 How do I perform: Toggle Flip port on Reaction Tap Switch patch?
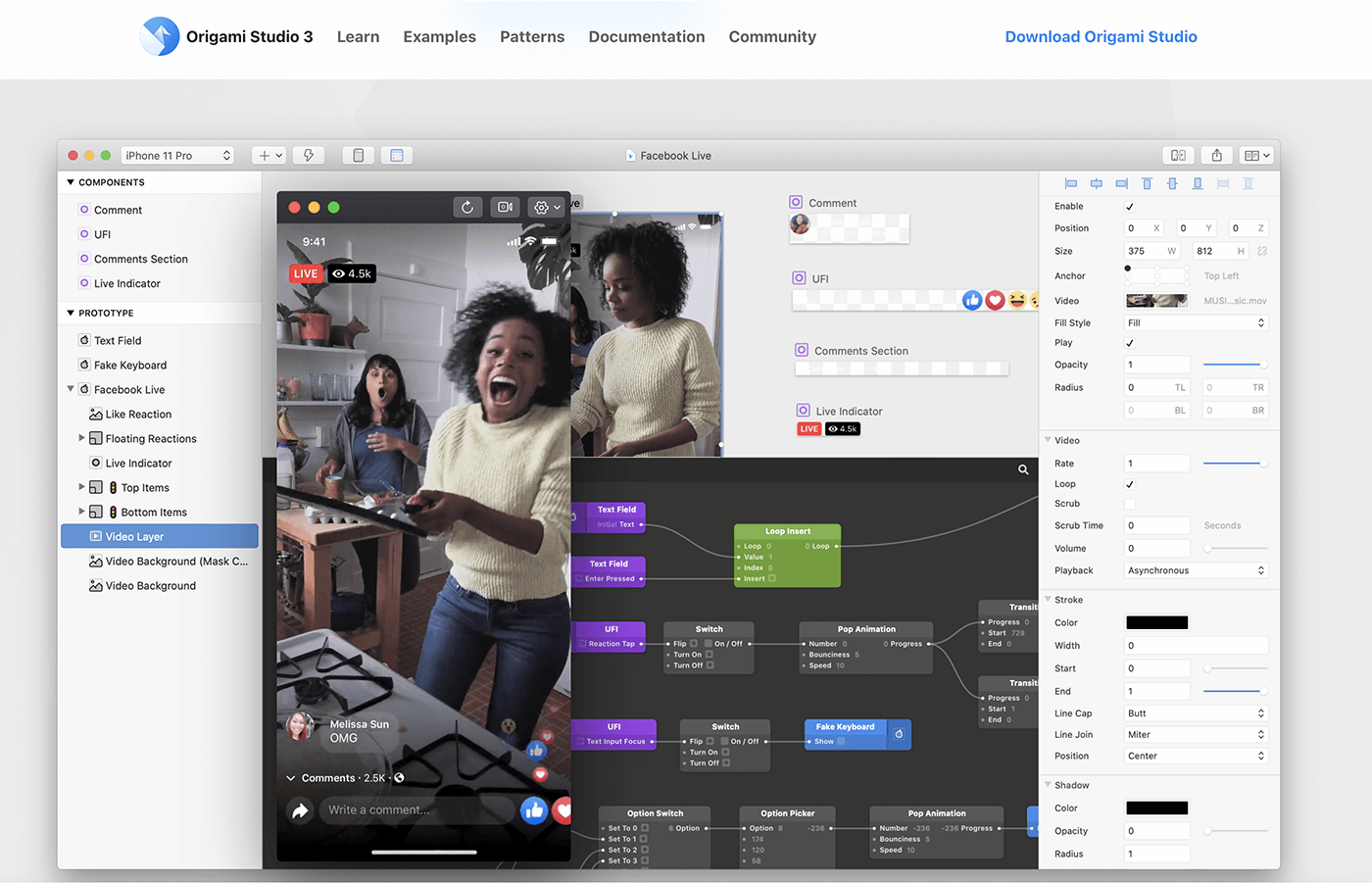(694, 644)
